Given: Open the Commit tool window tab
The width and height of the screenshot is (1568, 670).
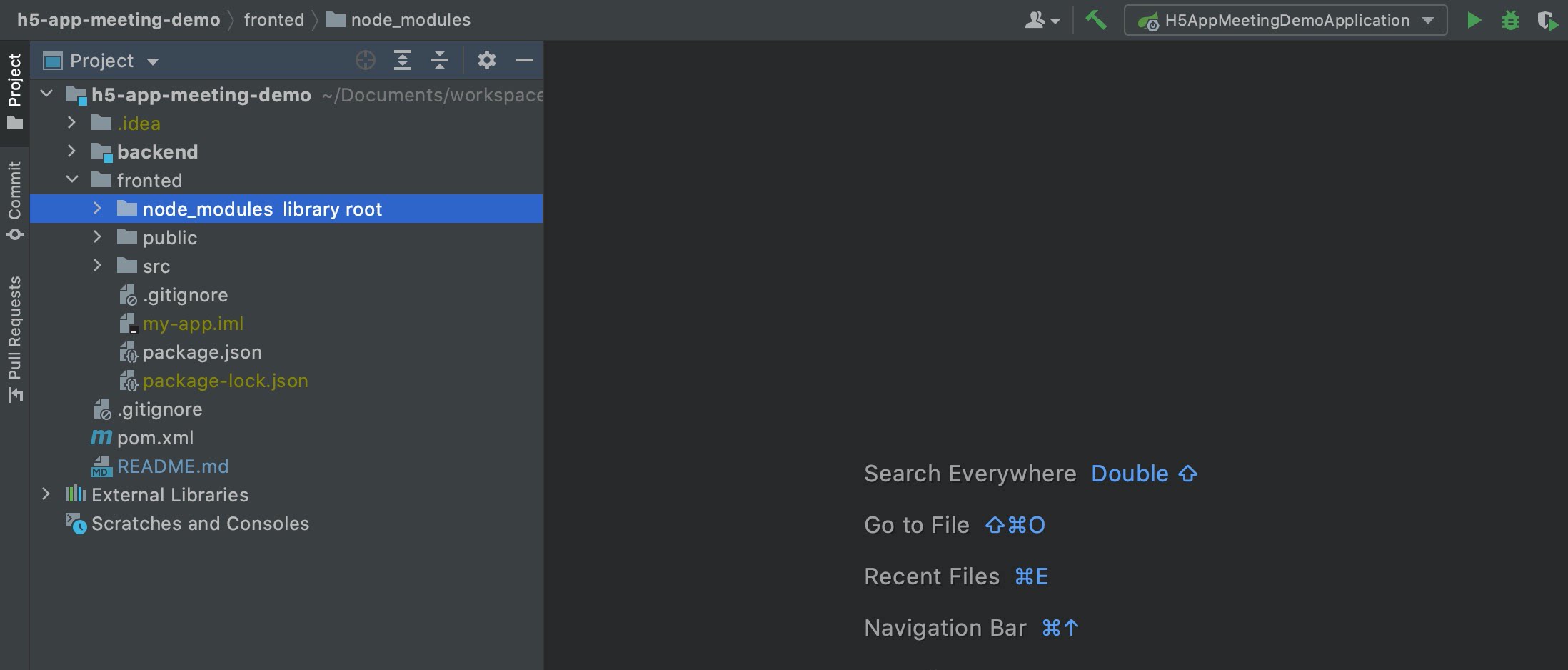Looking at the screenshot, I should pos(14,200).
